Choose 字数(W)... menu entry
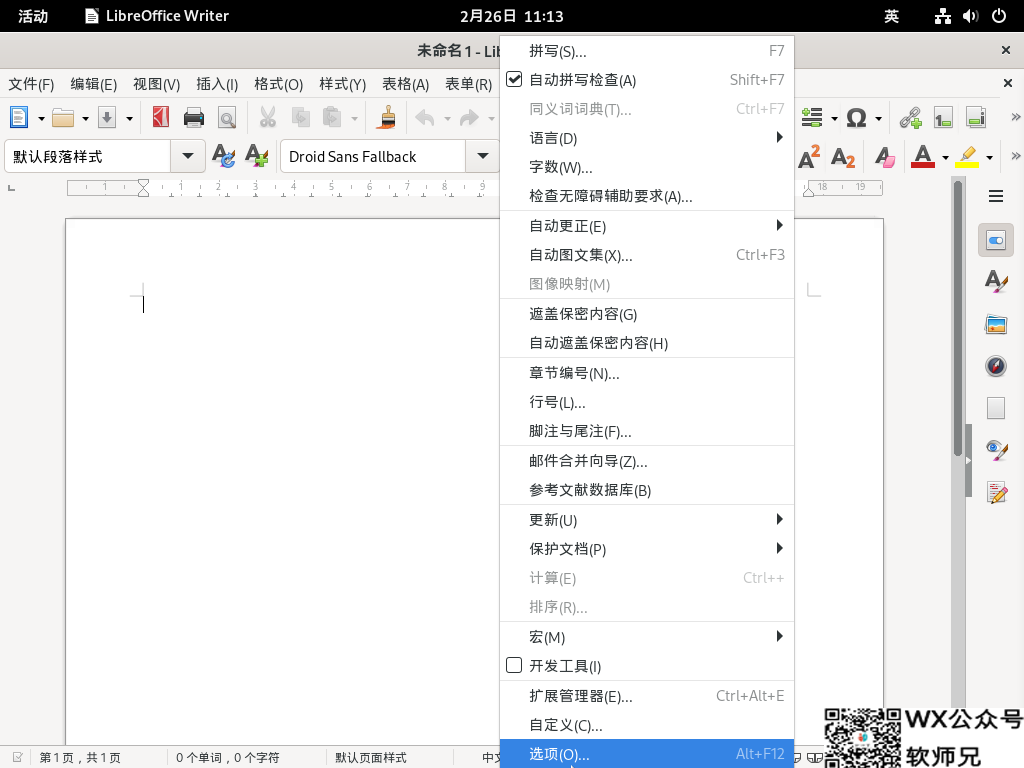The width and height of the screenshot is (1024, 768). (x=647, y=167)
